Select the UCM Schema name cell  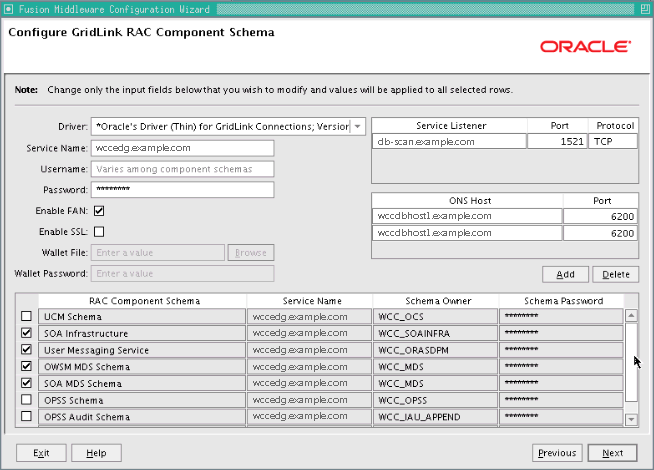[142, 317]
